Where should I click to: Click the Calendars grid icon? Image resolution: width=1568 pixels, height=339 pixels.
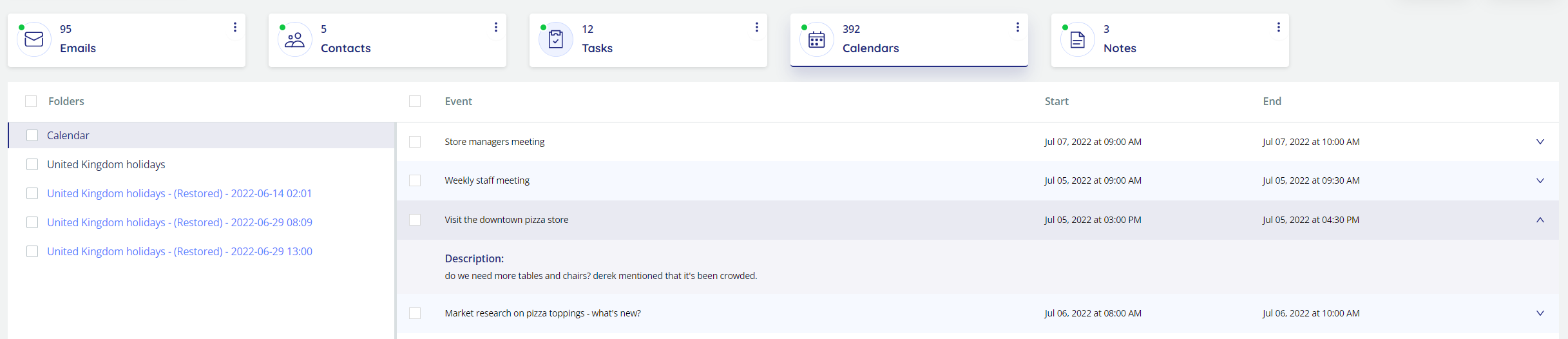pyautogui.click(x=817, y=39)
